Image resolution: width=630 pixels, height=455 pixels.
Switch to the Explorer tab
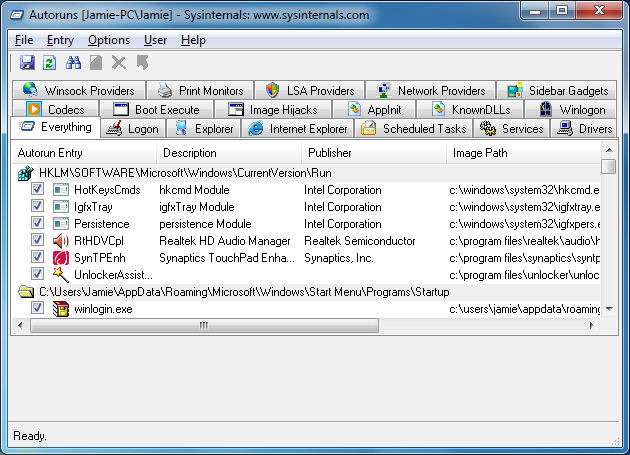(204, 129)
